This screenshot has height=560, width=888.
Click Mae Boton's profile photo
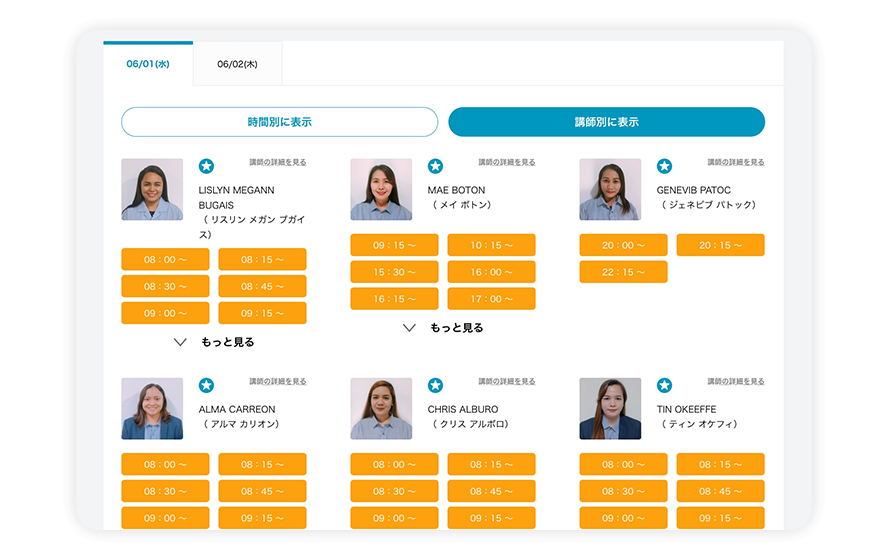381,189
